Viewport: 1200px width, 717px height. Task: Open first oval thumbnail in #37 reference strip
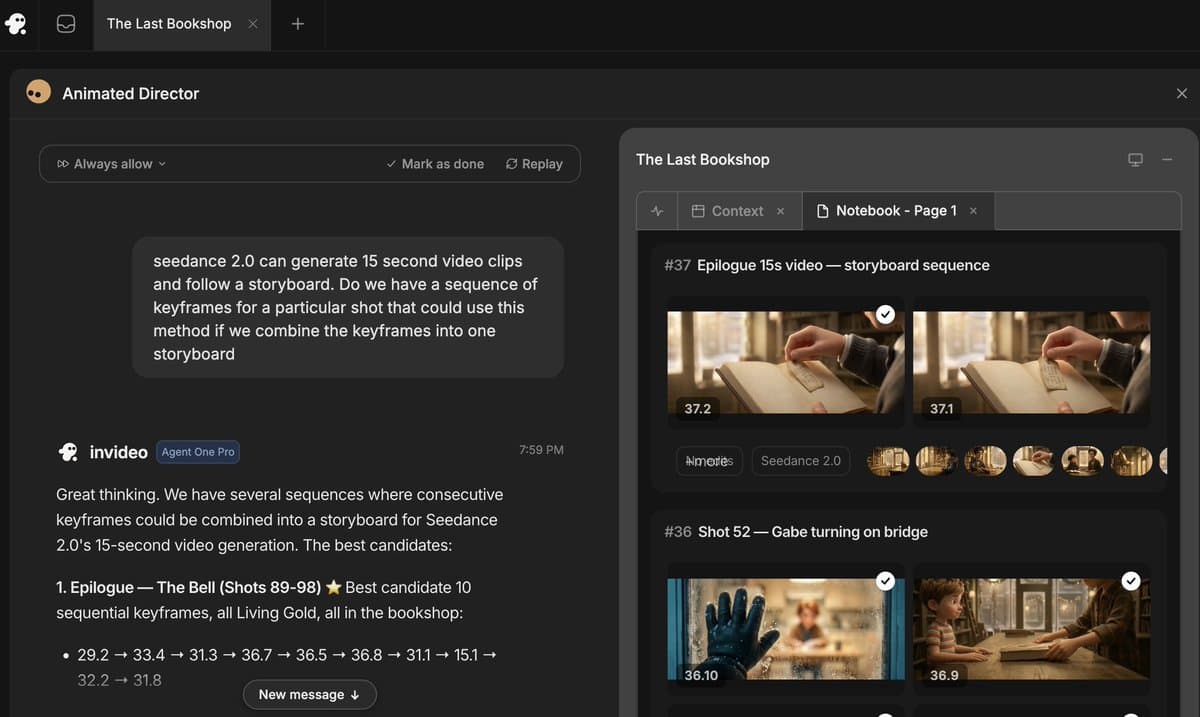(887, 460)
